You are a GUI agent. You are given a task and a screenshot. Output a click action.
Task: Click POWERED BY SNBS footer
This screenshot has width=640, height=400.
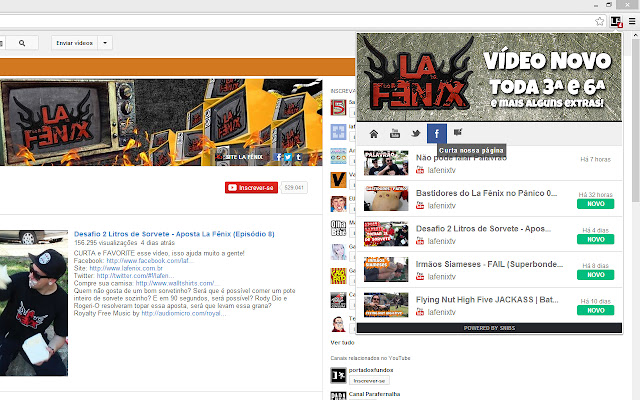point(489,328)
